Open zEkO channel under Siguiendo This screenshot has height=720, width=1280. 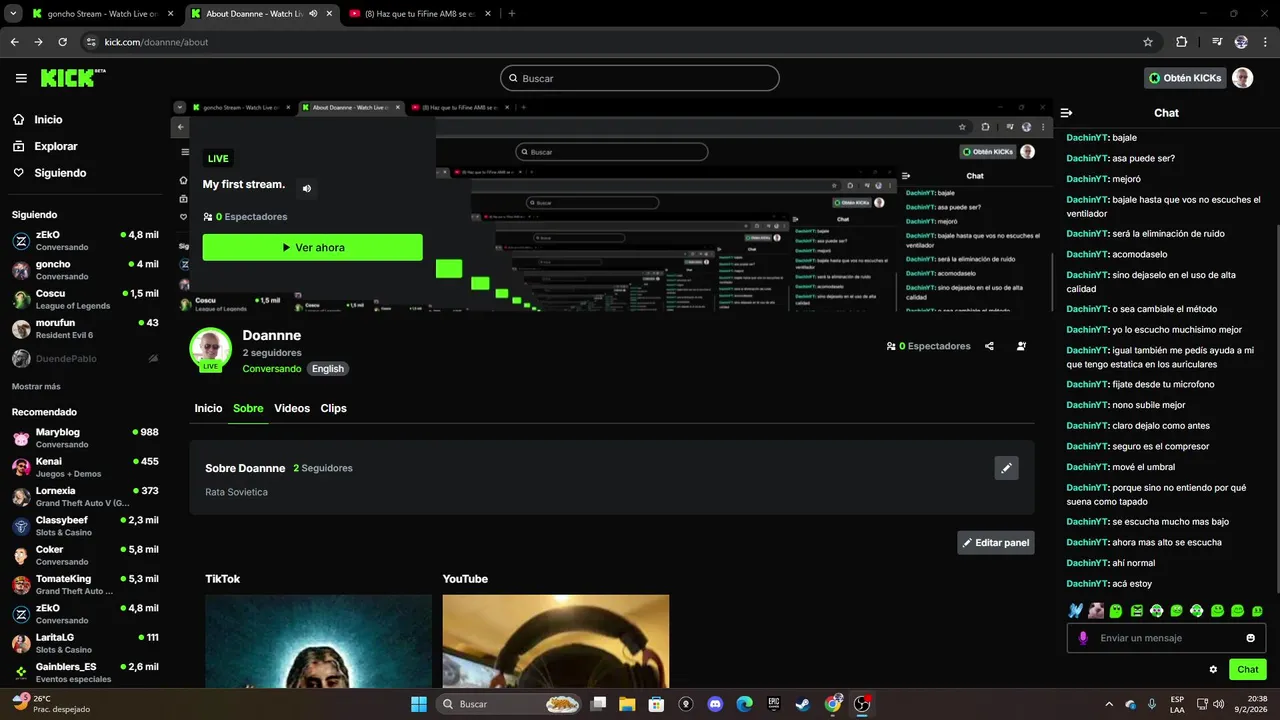[x=85, y=241]
